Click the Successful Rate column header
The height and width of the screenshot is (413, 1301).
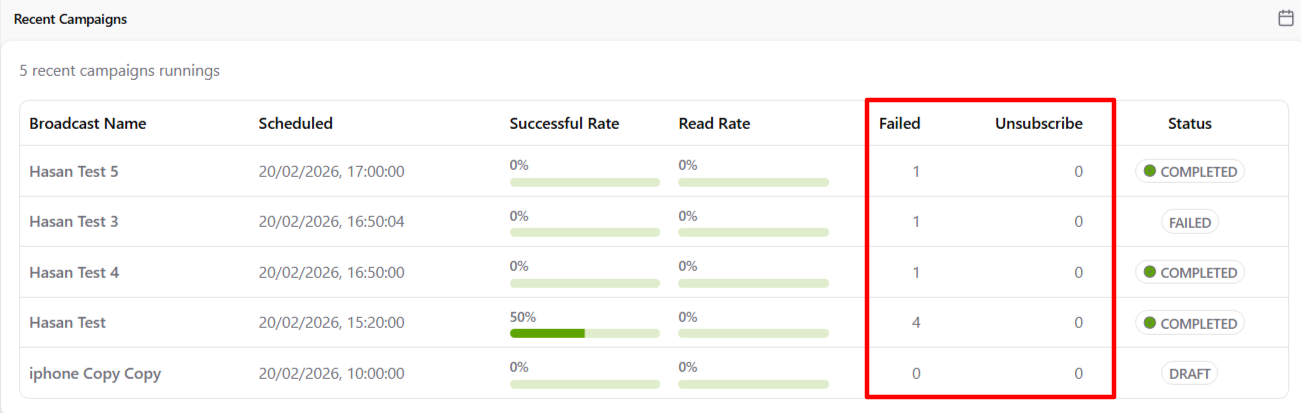pos(564,124)
